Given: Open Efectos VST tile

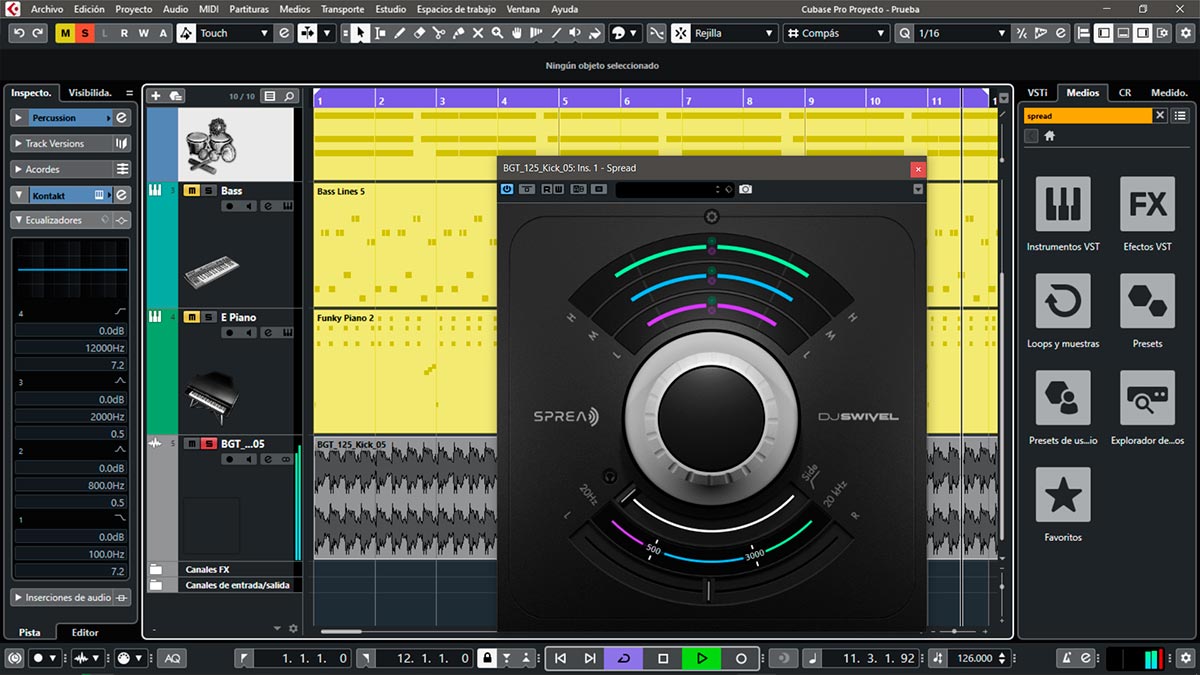Looking at the screenshot, I should [x=1148, y=204].
